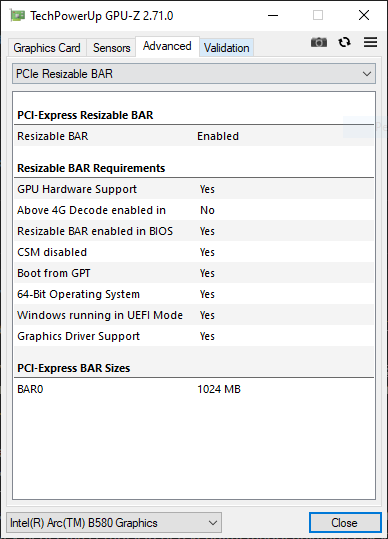
Task: Select the Advanced tab
Action: click(x=167, y=46)
